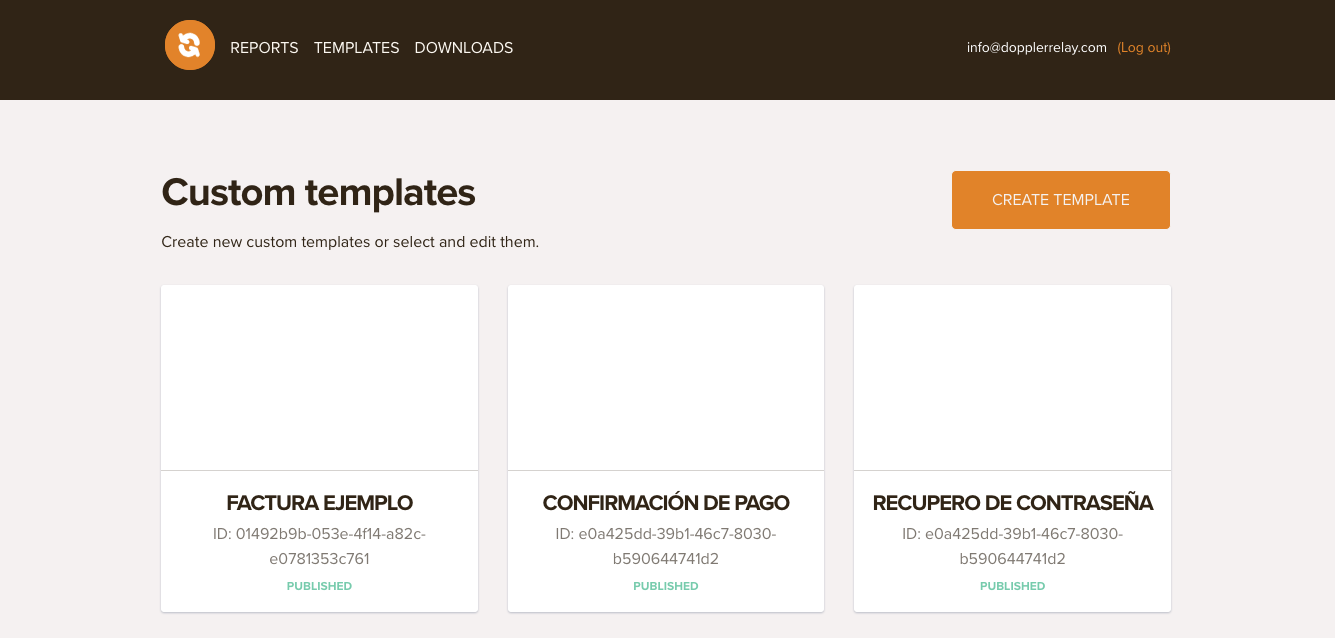This screenshot has height=638, width=1335.
Task: Click the 'Create new custom templates' description text
Action: (350, 242)
